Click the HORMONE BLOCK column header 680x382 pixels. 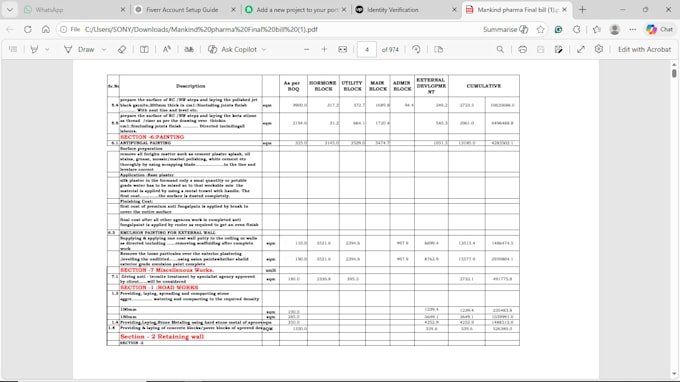click(x=323, y=86)
